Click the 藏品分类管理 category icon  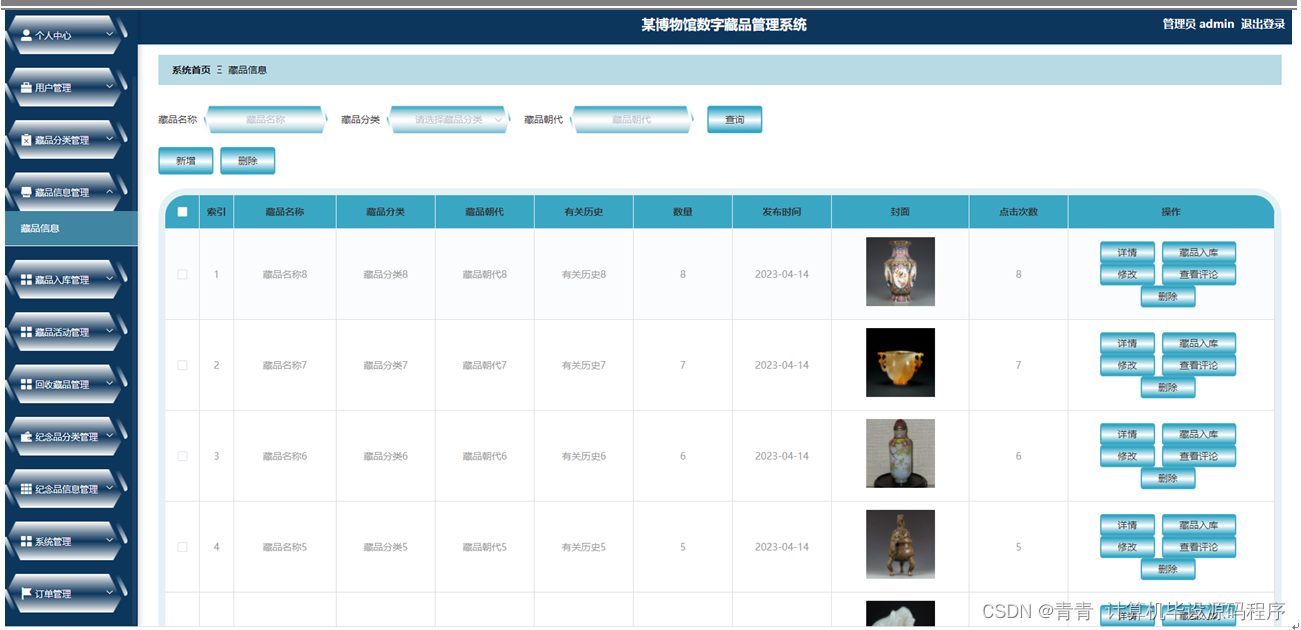[x=27, y=138]
